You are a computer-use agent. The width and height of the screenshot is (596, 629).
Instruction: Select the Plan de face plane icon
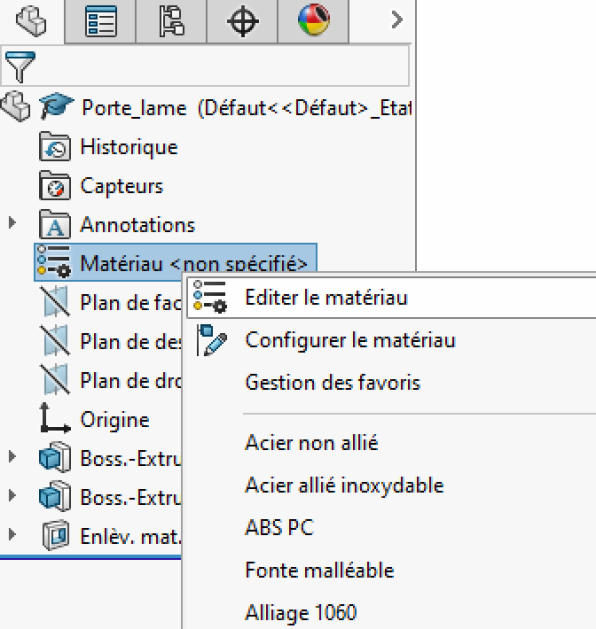tap(55, 301)
